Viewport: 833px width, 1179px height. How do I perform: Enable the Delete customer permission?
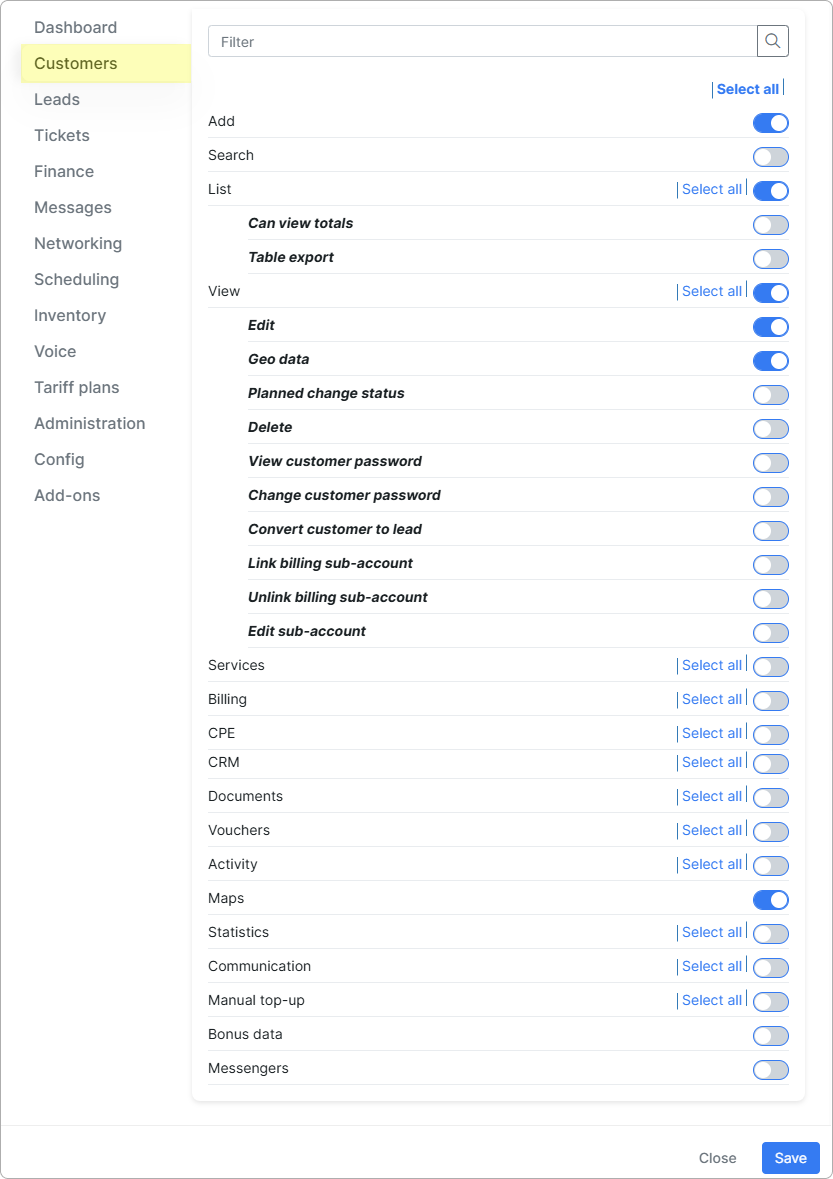tap(771, 429)
